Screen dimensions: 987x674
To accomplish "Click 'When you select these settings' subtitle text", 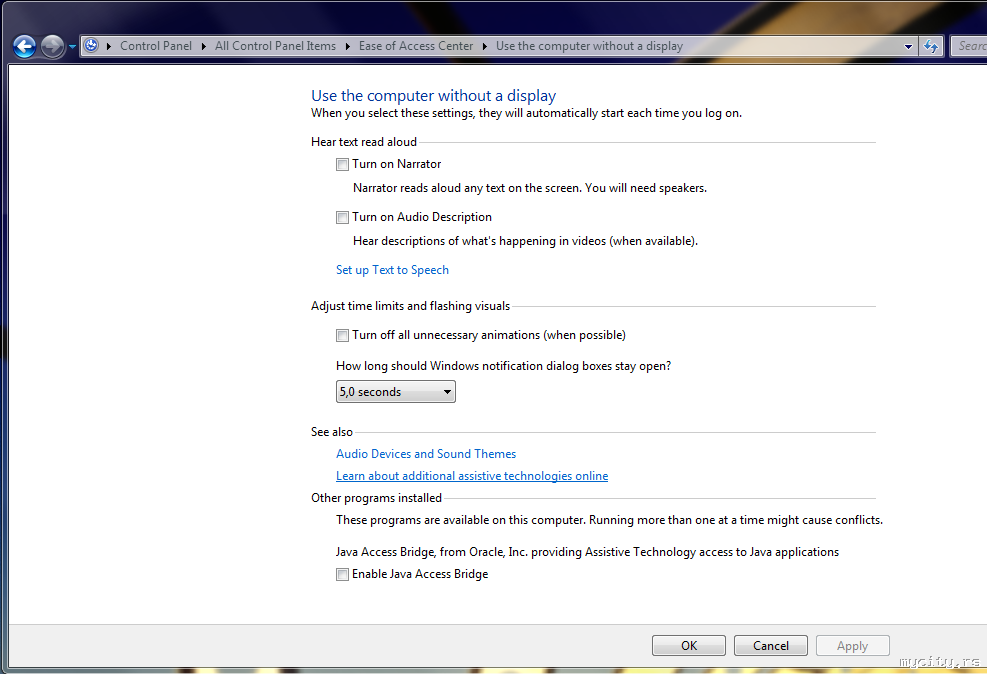I will pos(526,113).
